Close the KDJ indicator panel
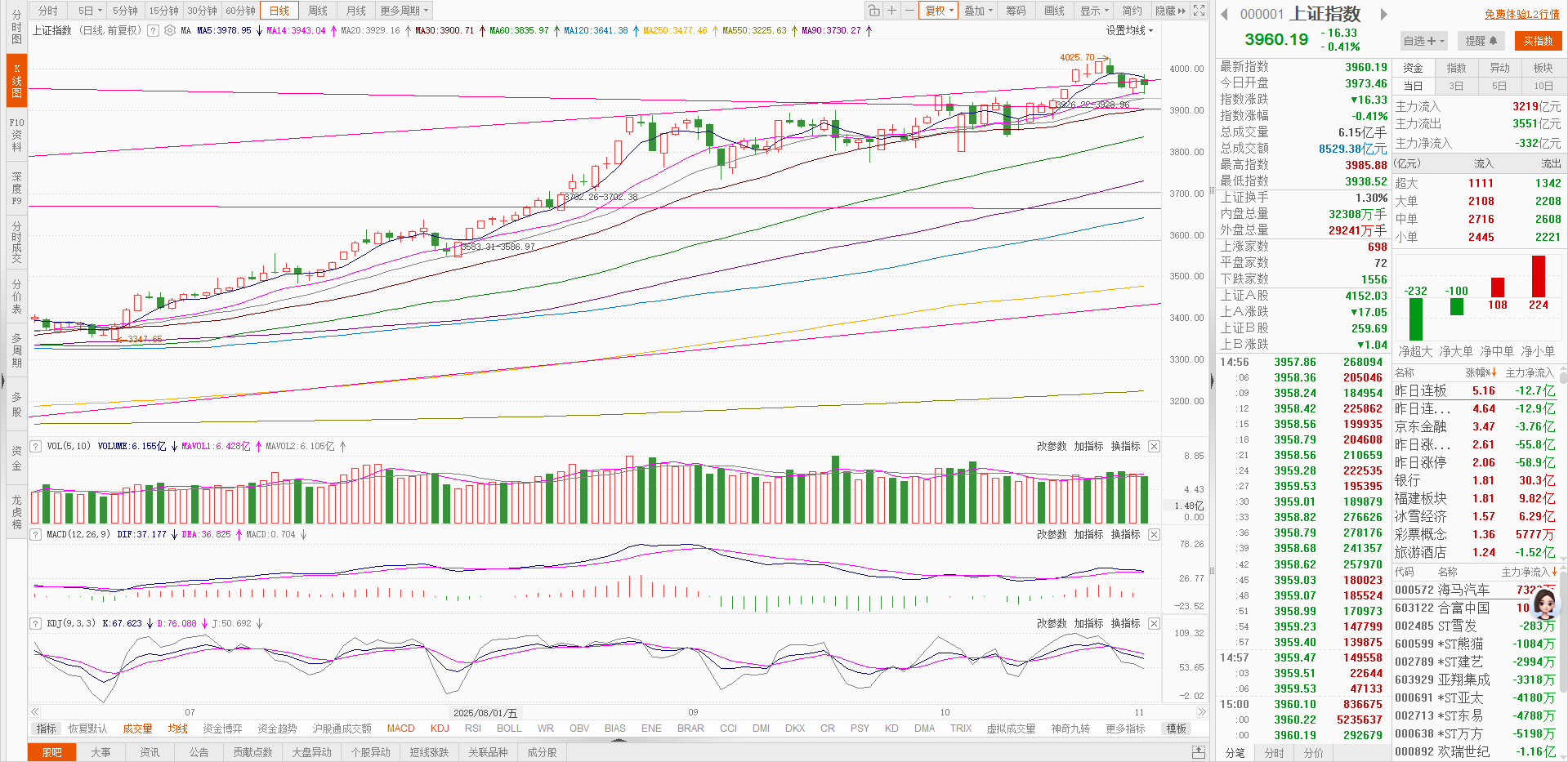Viewport: 1568px width, 762px height. pyautogui.click(x=1154, y=623)
